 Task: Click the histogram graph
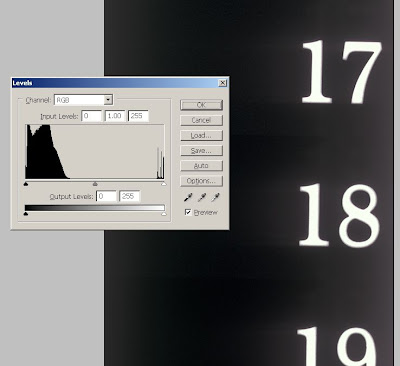95,152
